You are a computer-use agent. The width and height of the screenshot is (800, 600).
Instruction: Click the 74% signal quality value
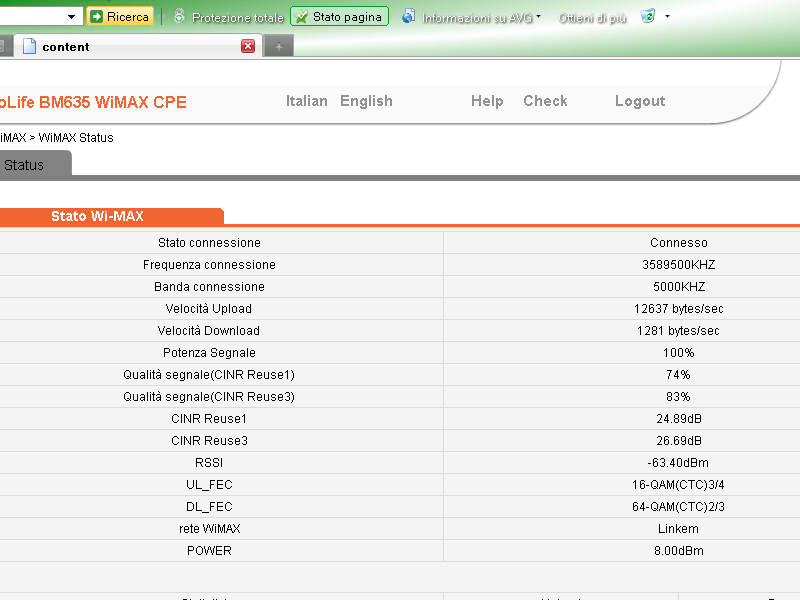click(x=678, y=374)
